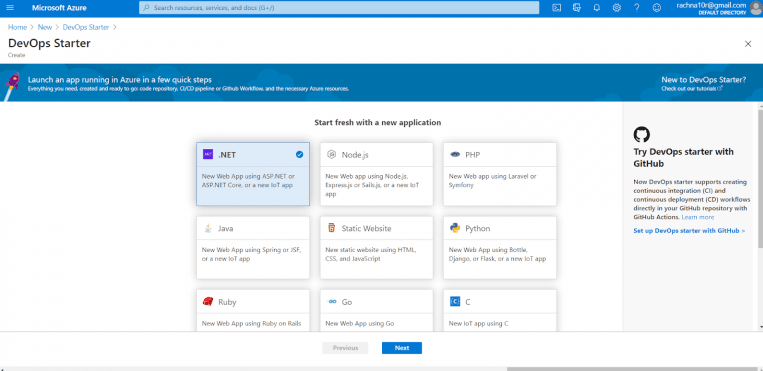This screenshot has height=371, width=763.
Task: Click the PHP logo icon
Action: (x=455, y=154)
